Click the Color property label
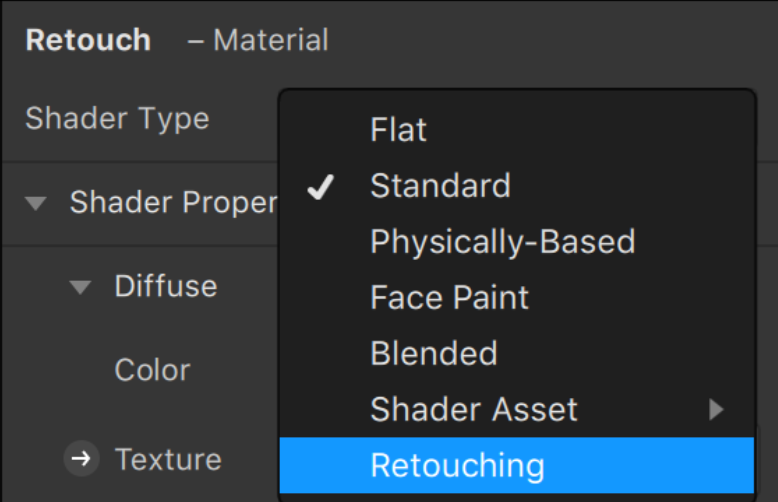This screenshot has width=778, height=502. tap(152, 370)
